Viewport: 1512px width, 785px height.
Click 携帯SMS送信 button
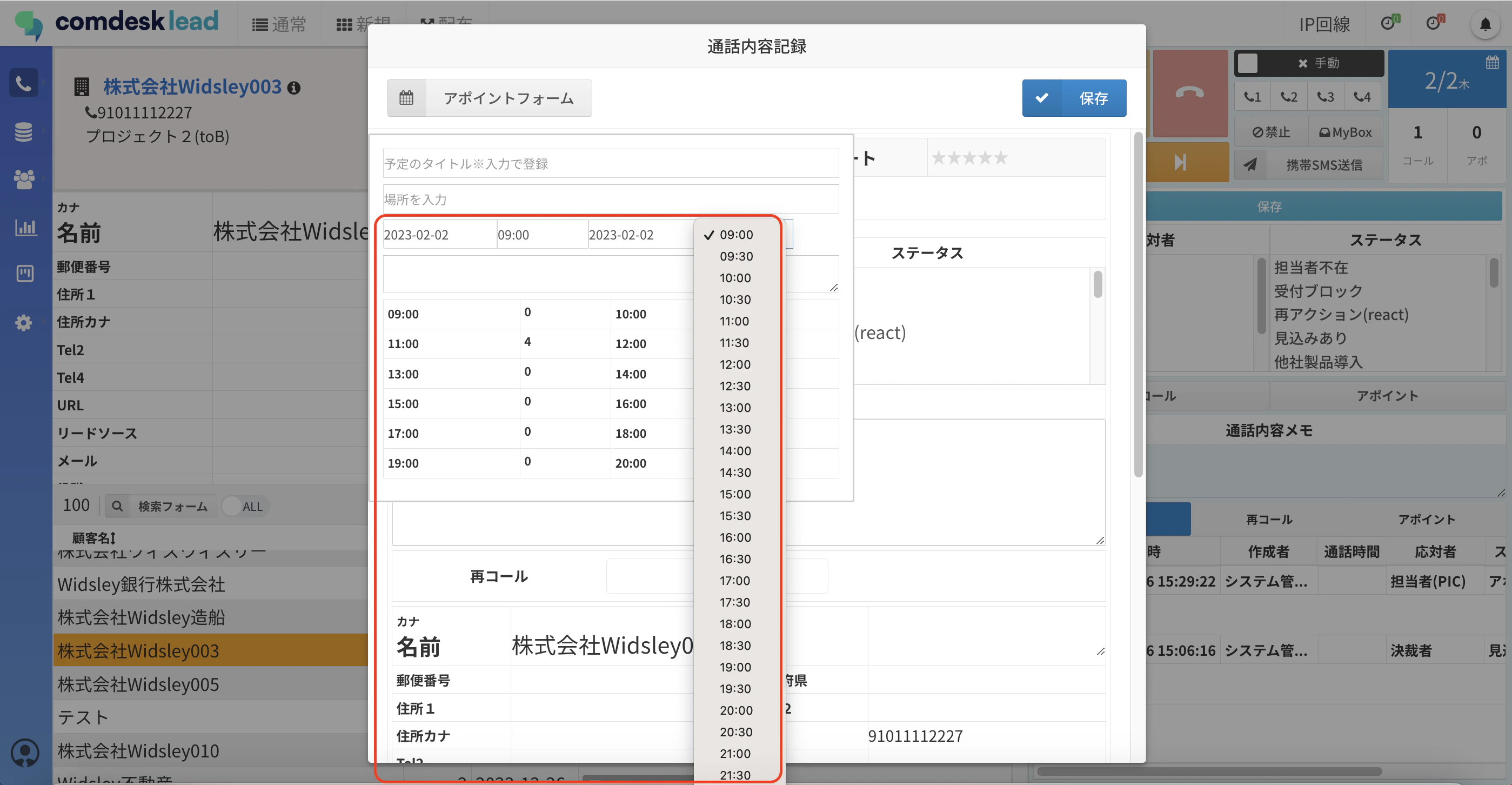[1309, 164]
